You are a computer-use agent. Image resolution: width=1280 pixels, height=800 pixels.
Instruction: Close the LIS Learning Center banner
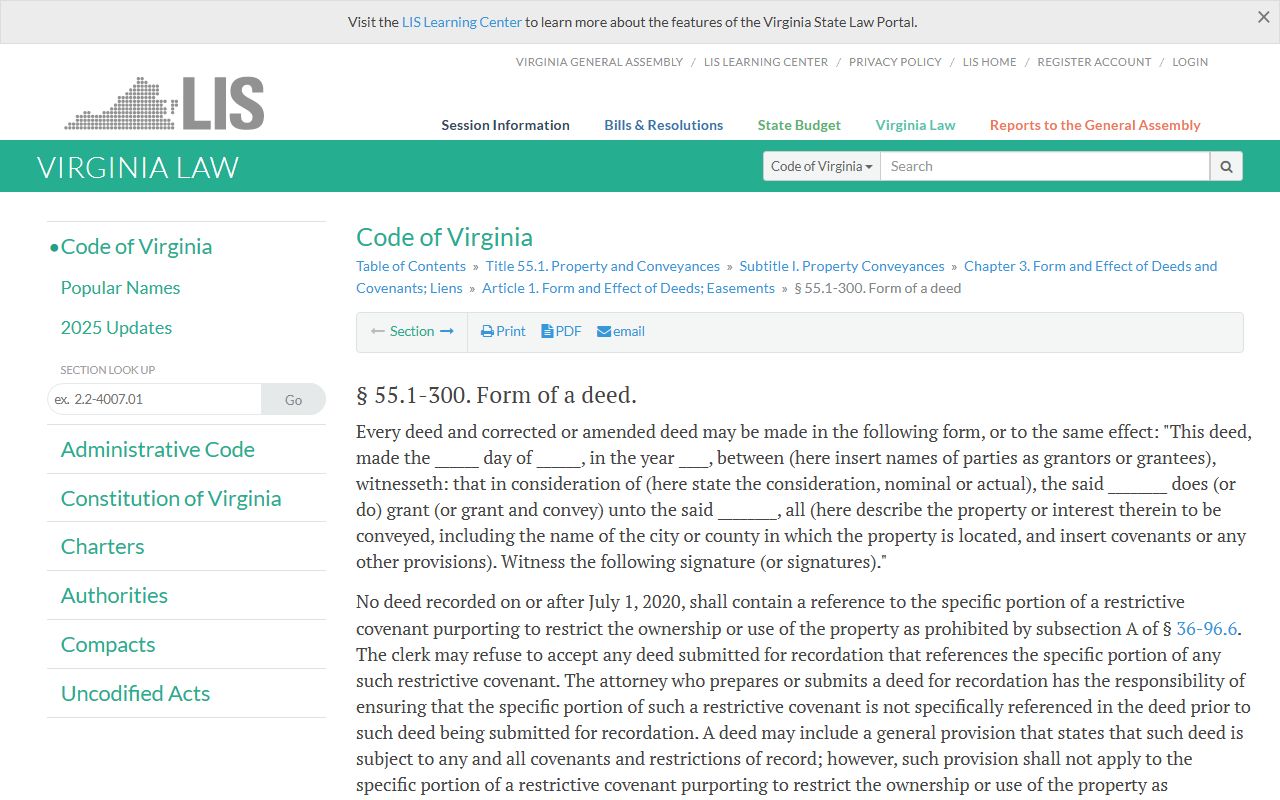pyautogui.click(x=1263, y=17)
